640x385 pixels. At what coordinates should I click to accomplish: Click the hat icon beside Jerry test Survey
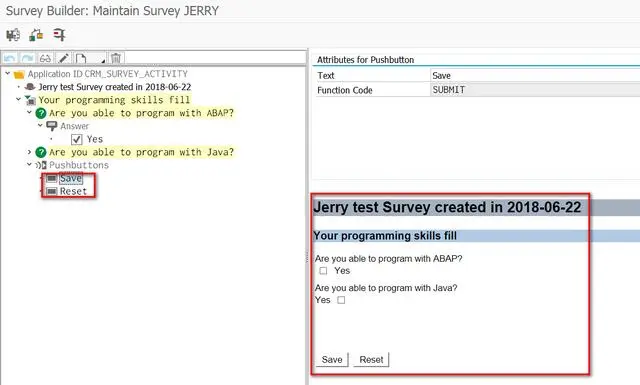coord(30,87)
